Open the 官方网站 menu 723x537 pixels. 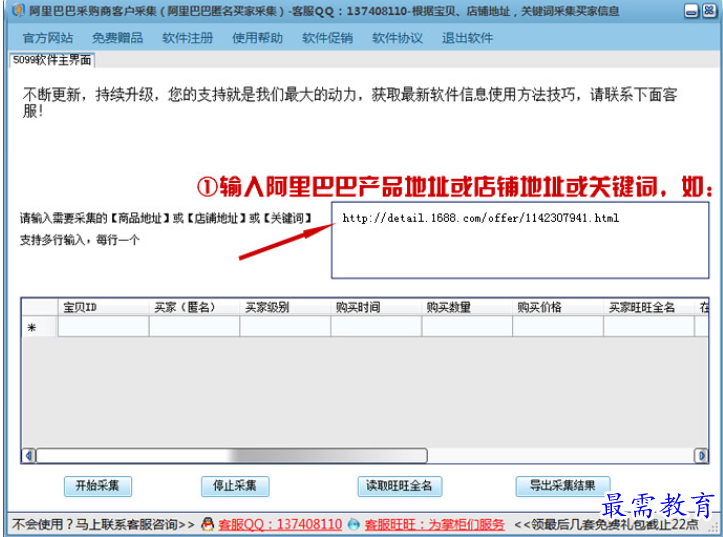[47, 38]
